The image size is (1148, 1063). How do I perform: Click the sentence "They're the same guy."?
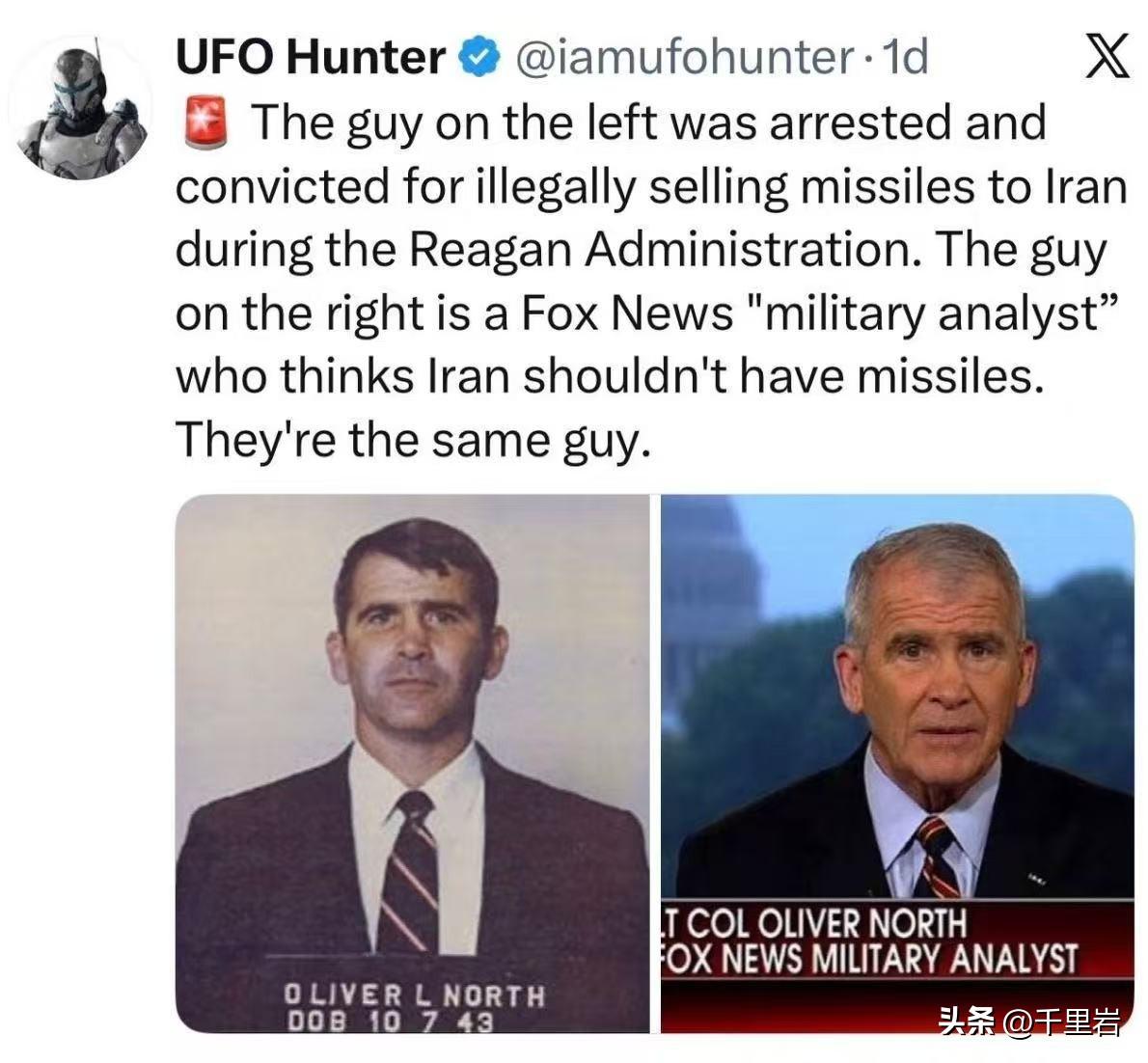tap(409, 440)
